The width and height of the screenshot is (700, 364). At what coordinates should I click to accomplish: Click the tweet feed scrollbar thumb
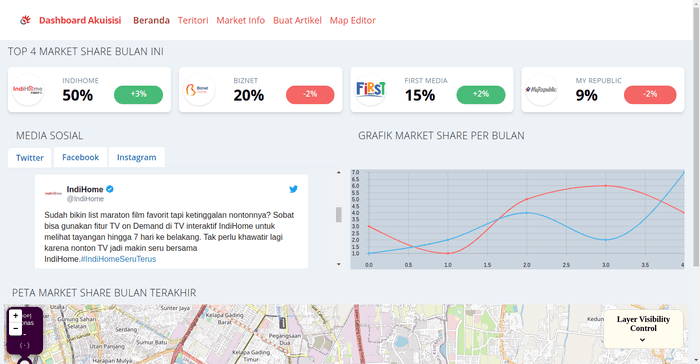[338, 215]
